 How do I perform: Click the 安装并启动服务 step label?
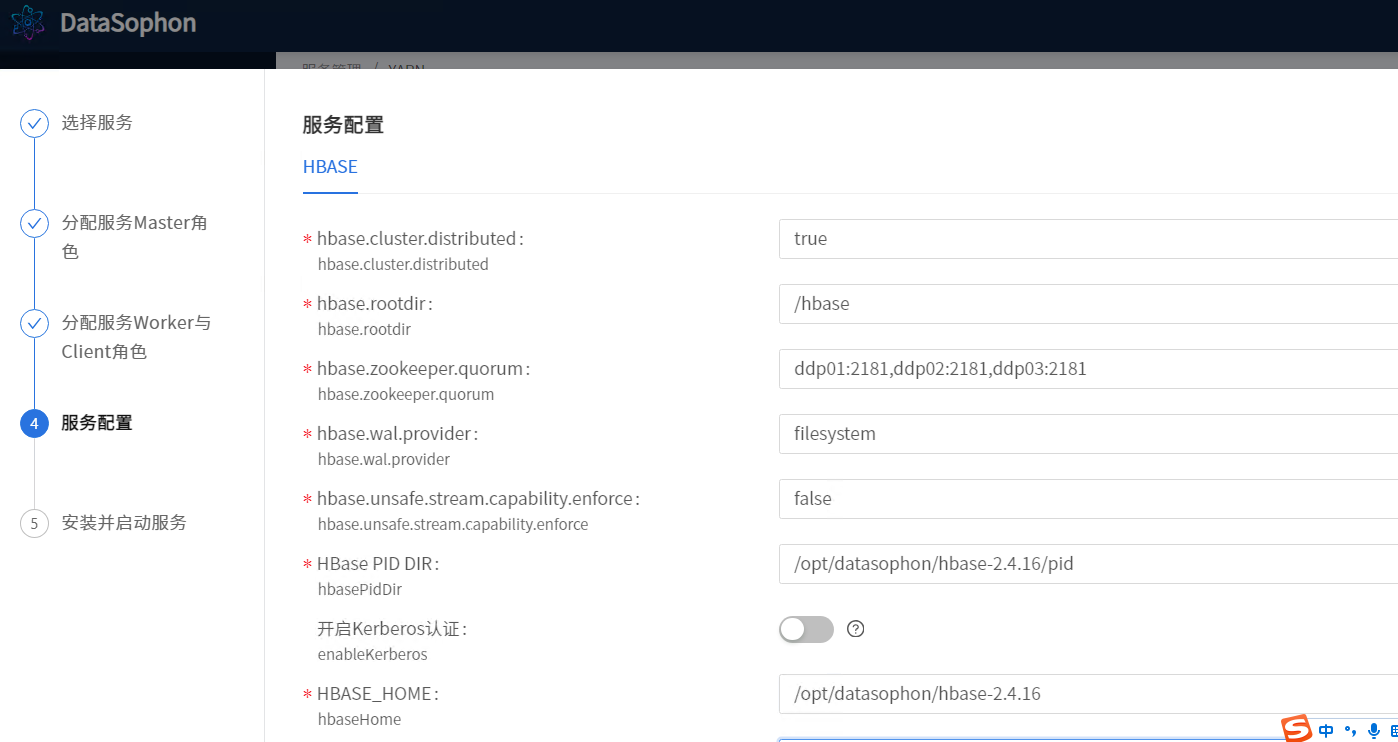(124, 523)
